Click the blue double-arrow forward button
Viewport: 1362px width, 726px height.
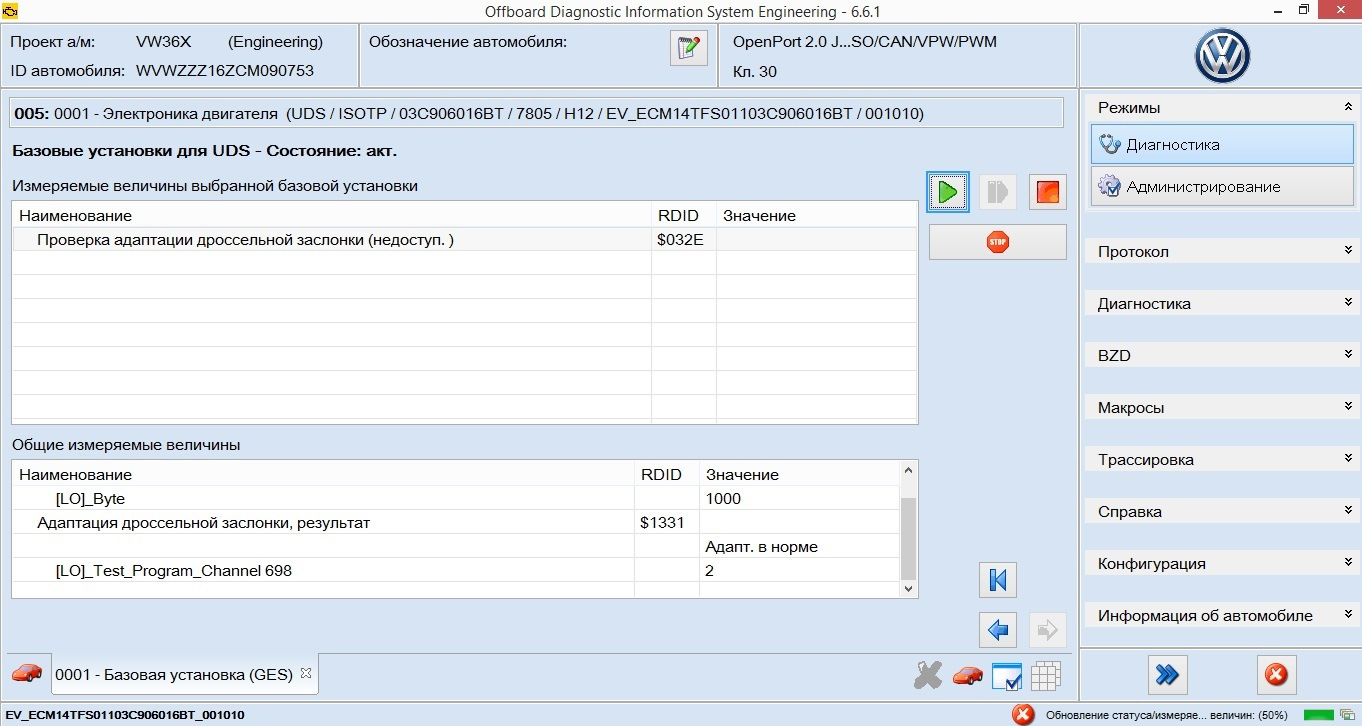(1166, 674)
